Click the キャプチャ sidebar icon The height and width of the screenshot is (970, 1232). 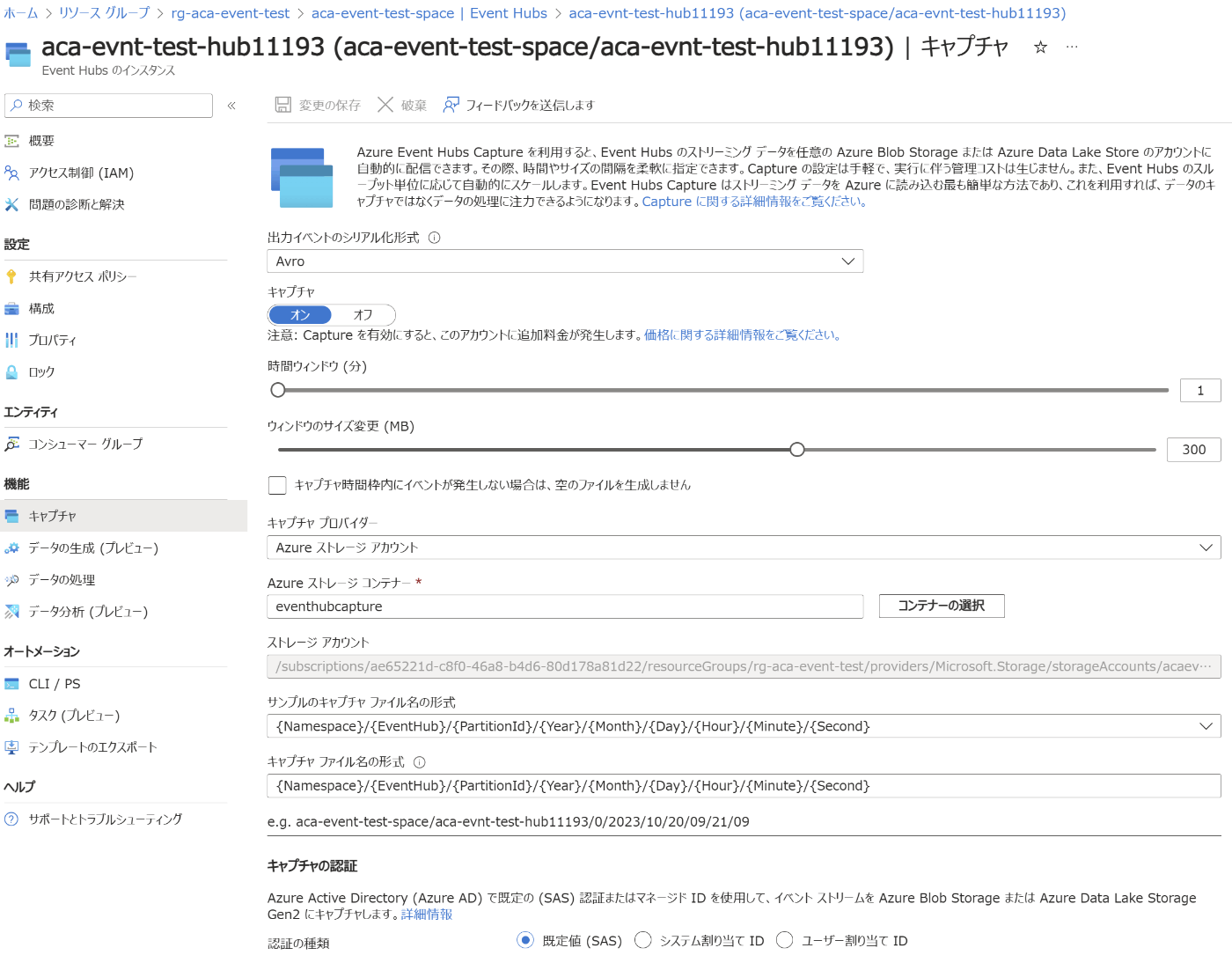click(x=11, y=516)
